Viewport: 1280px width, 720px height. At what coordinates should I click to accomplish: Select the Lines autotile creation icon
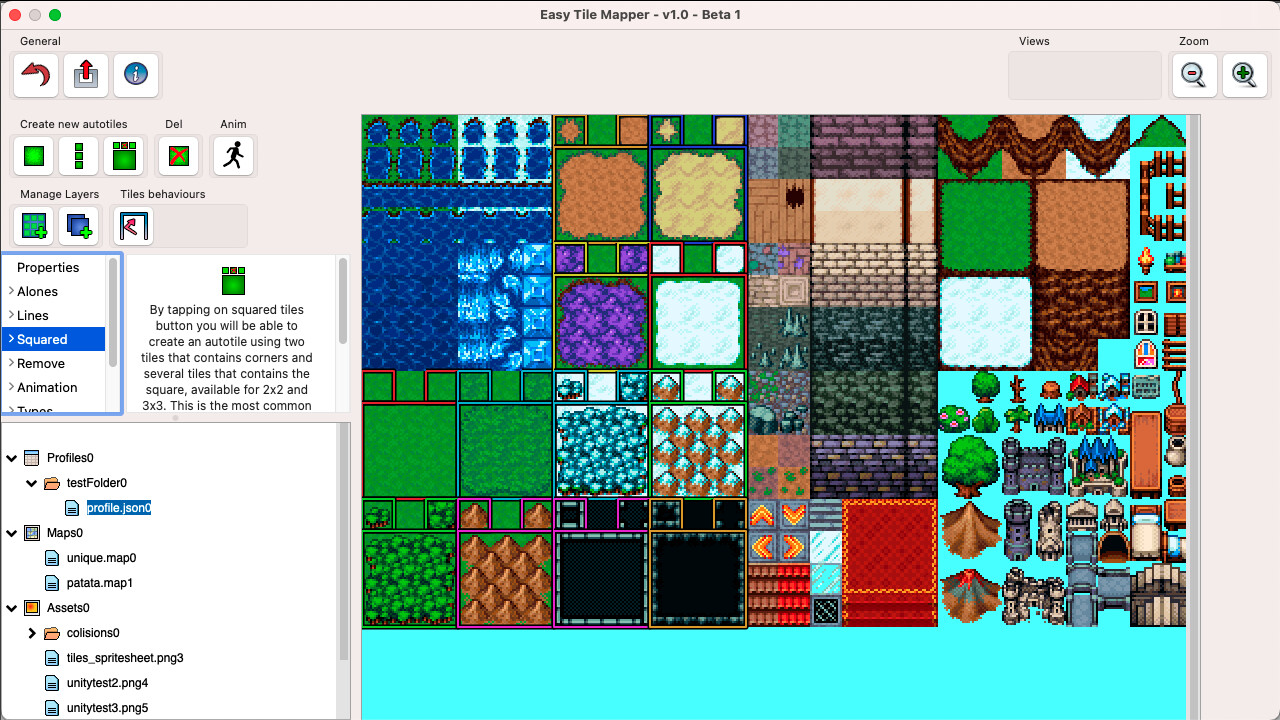coord(78,156)
